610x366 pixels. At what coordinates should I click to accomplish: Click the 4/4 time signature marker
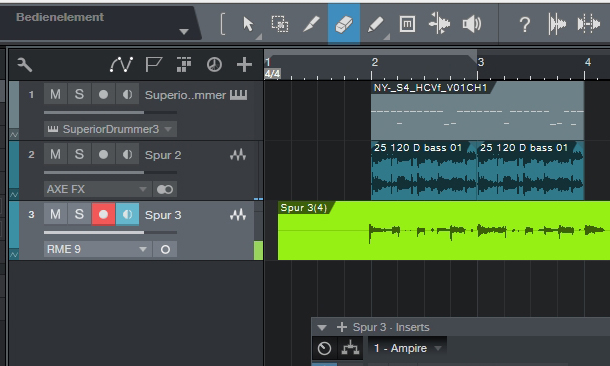coord(272,74)
